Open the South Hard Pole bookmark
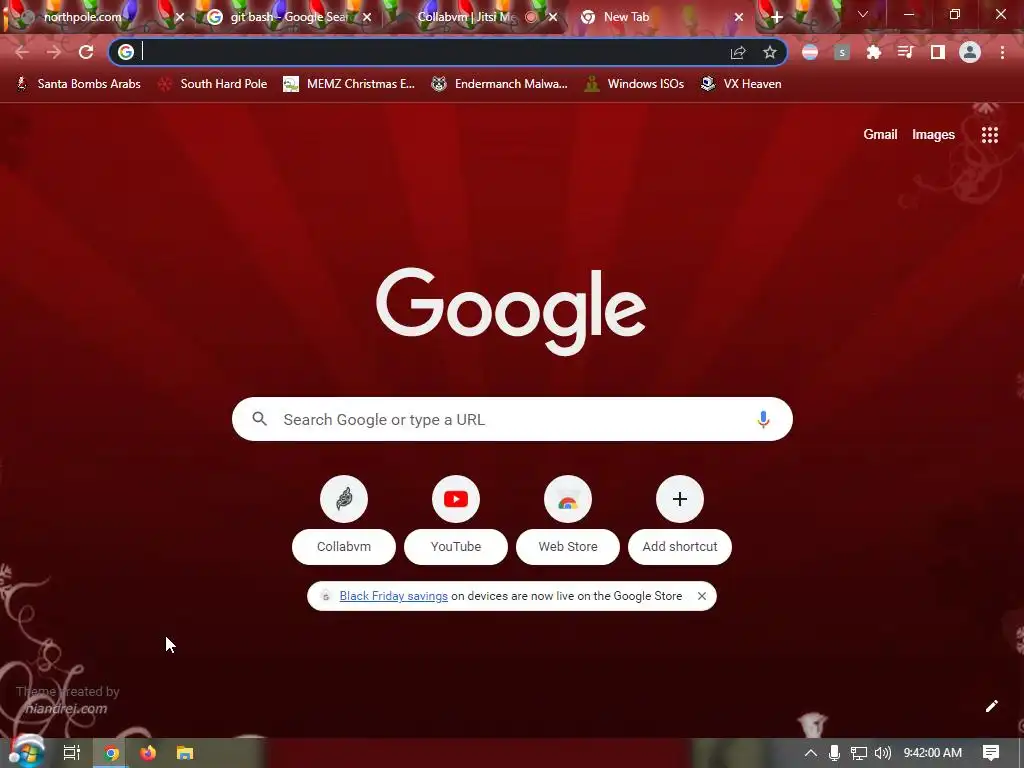Viewport: 1024px width, 768px height. tap(213, 84)
